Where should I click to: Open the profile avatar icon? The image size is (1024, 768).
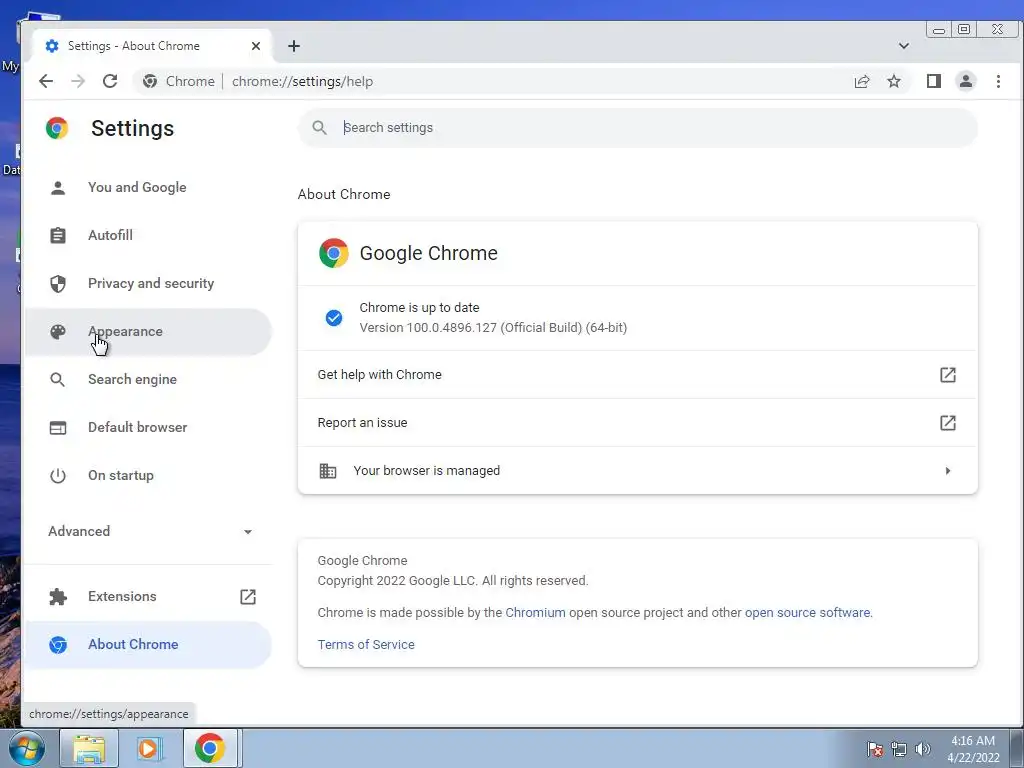pos(965,81)
